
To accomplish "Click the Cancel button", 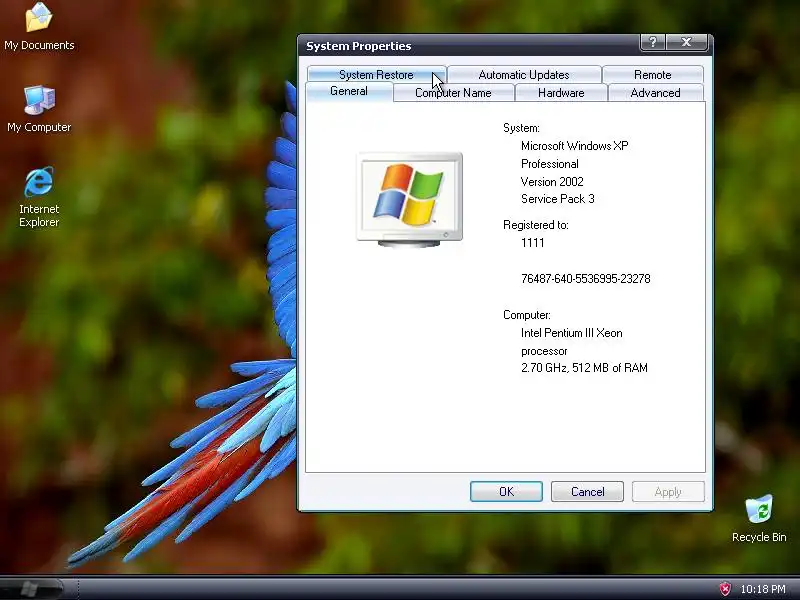I will click(x=587, y=491).
